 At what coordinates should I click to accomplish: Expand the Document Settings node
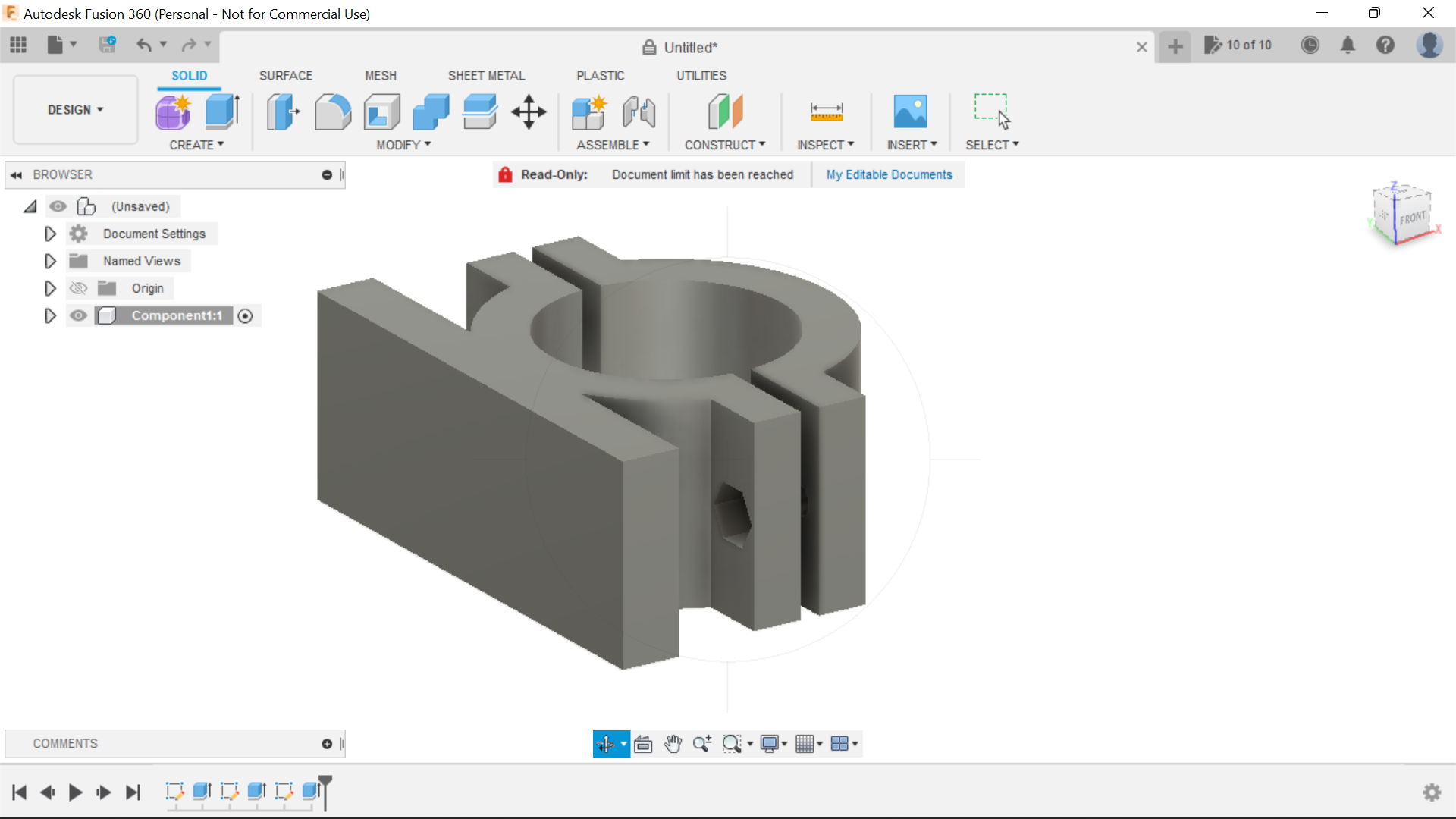50,234
